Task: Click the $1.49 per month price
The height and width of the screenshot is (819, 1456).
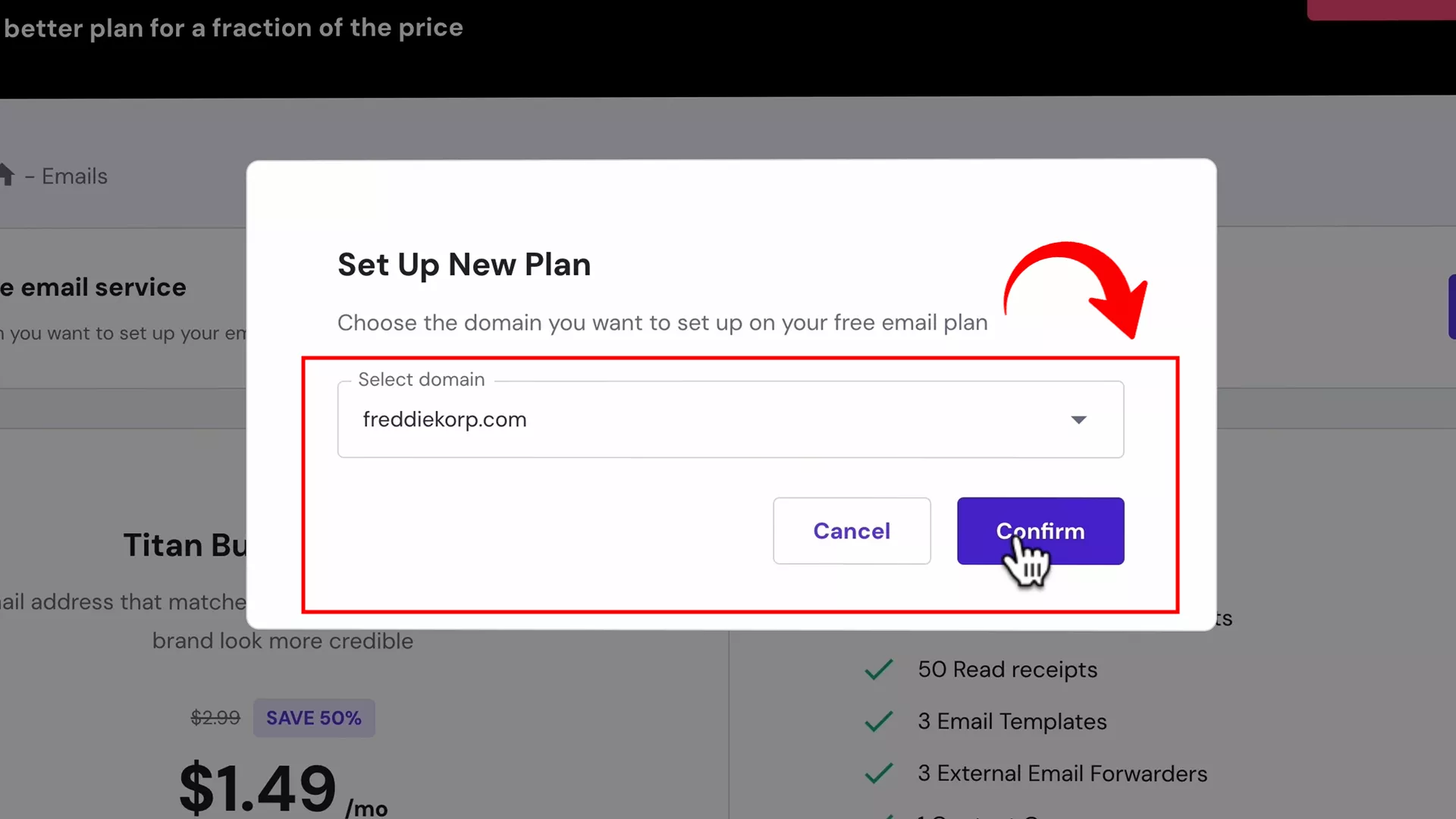Action: click(x=257, y=785)
